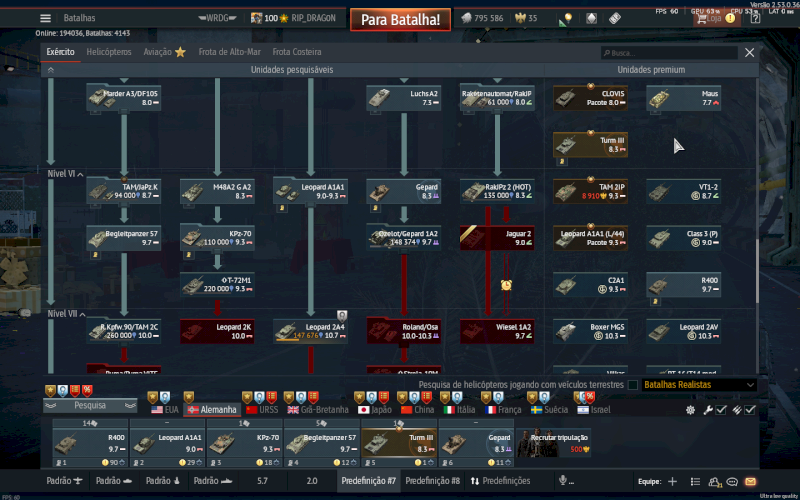This screenshot has height=500, width=800.
Task: Open slotbar settings gear icon
Action: pos(690,410)
